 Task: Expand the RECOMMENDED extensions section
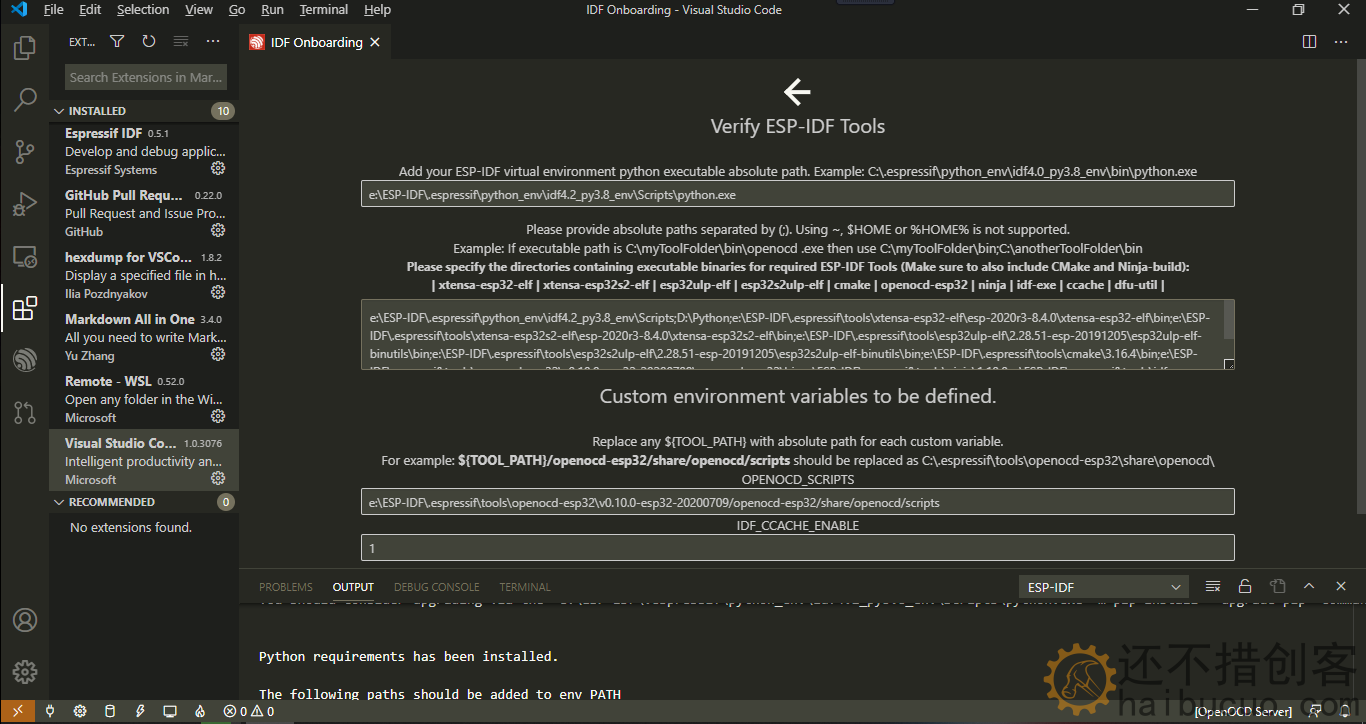click(x=144, y=502)
